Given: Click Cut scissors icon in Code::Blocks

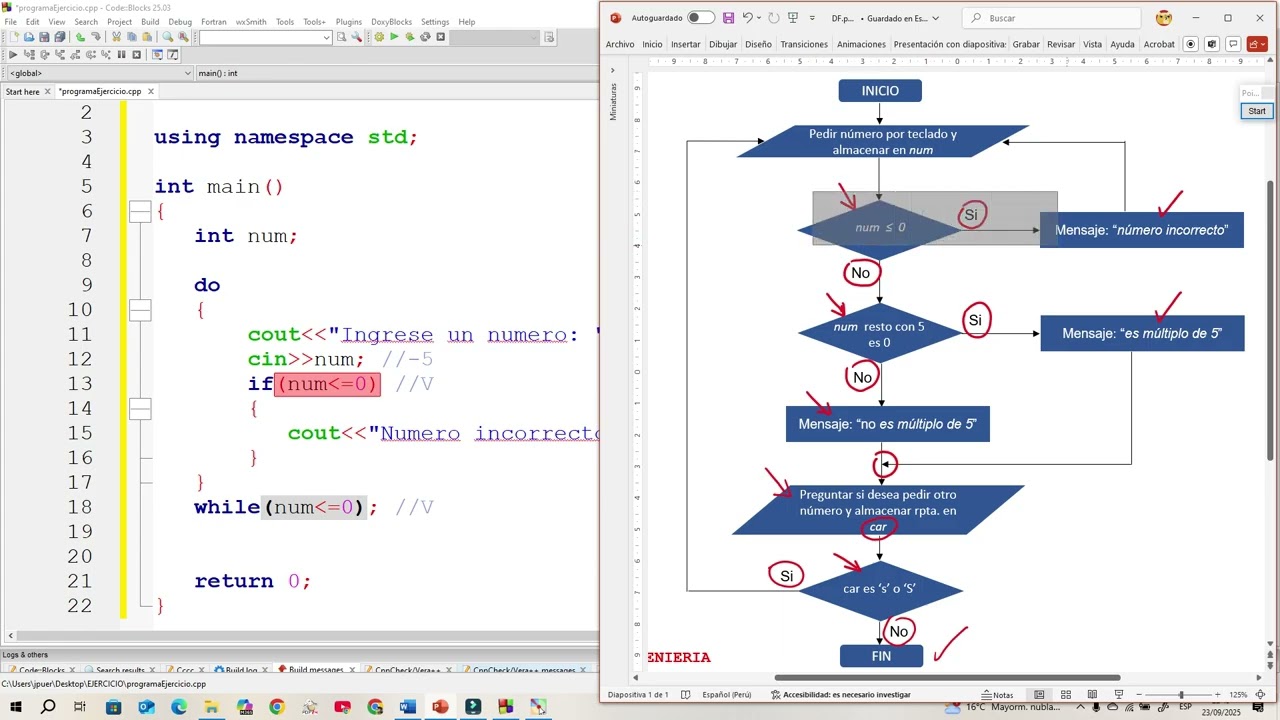Looking at the screenshot, I should point(116,37).
